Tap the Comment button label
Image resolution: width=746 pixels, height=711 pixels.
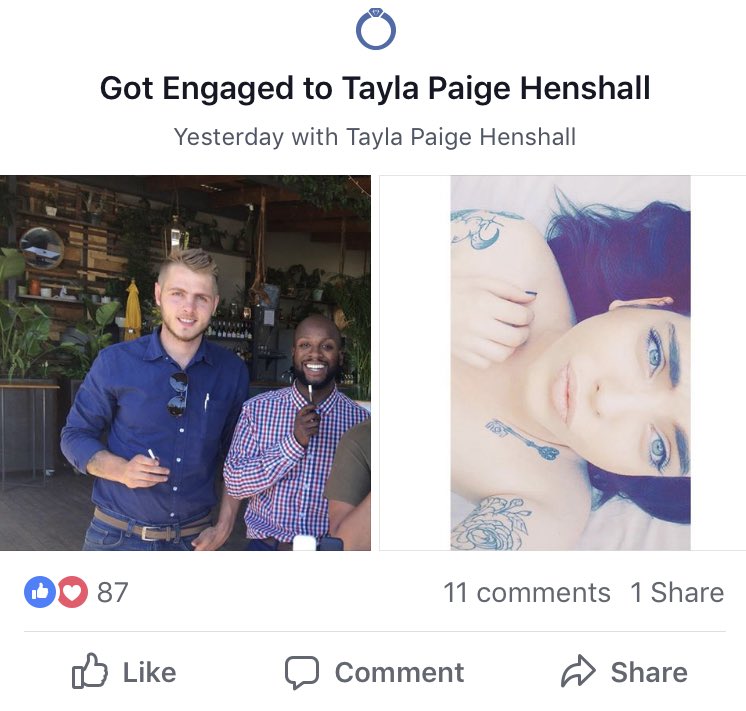[399, 672]
